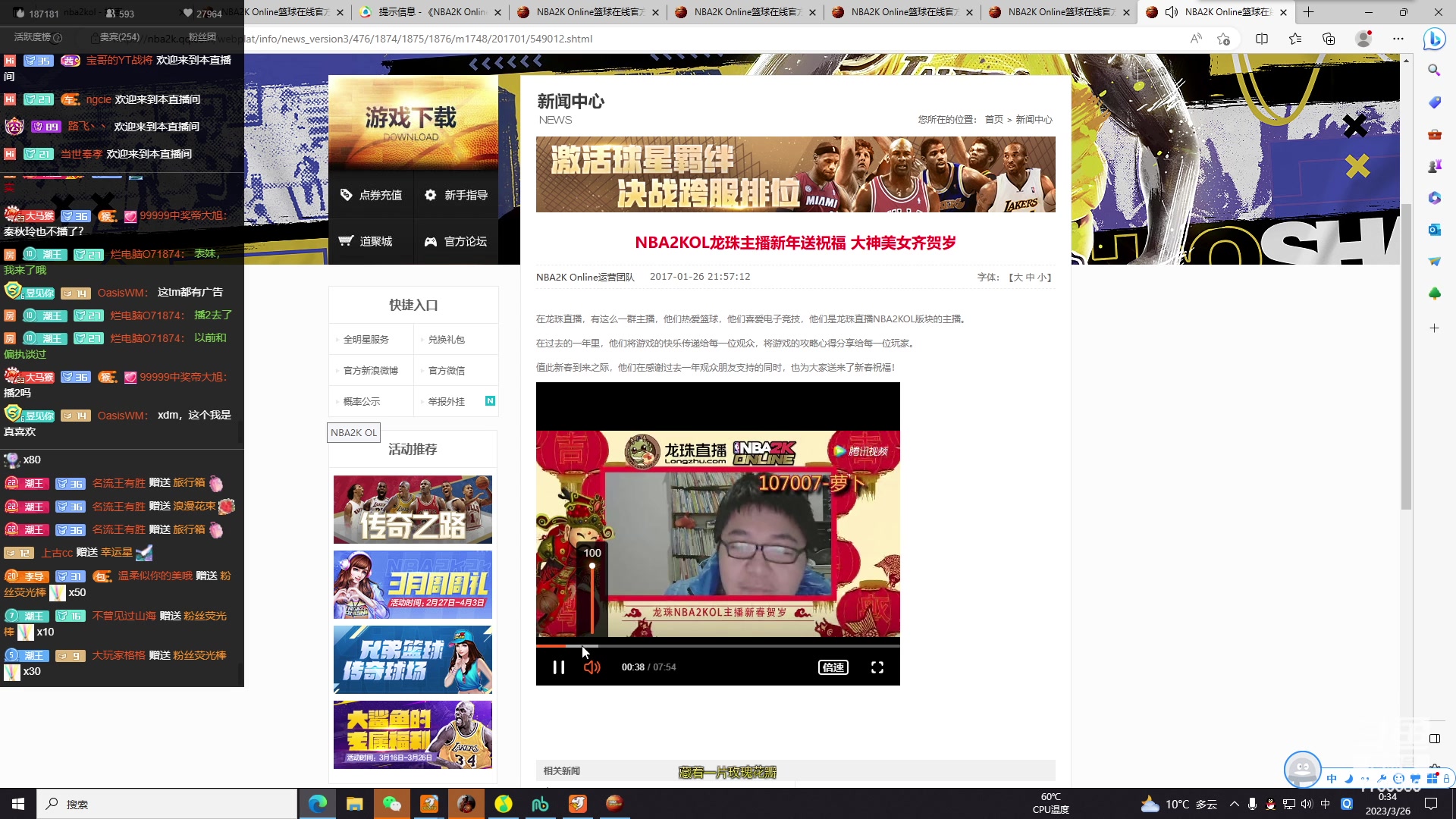1456x819 pixels.
Task: Toggle the sidebar panel icon above settings
Action: click(1434, 739)
